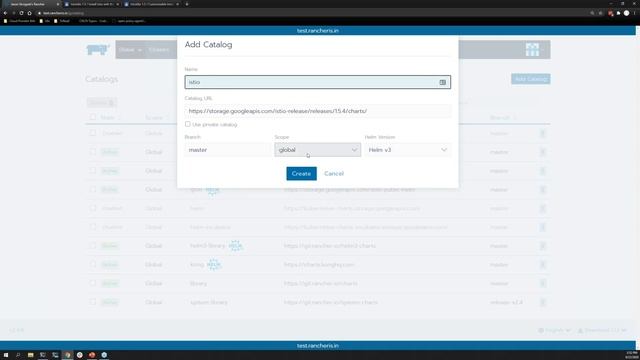Sort table by State column header
The image size is (640, 360).
109,118
